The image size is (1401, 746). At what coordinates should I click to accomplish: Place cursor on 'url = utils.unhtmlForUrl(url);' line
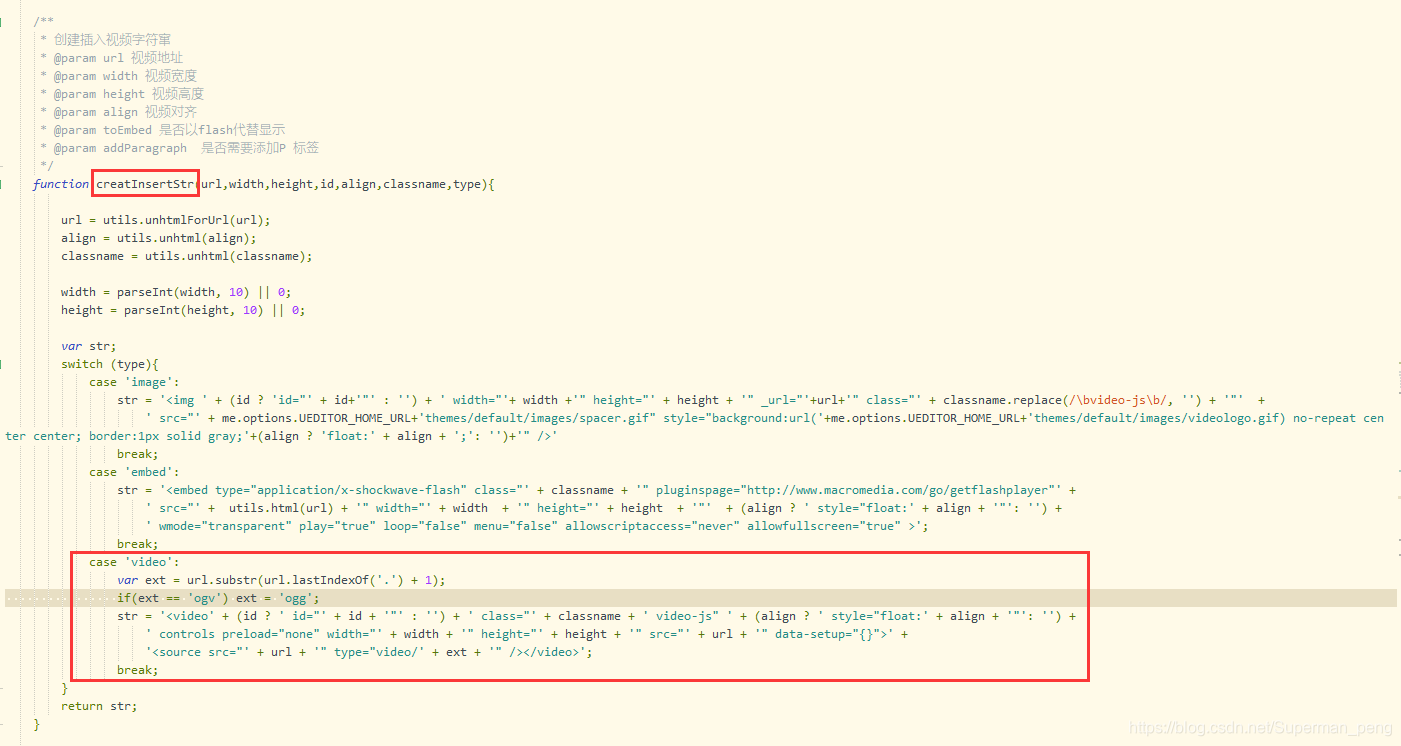pyautogui.click(x=166, y=220)
